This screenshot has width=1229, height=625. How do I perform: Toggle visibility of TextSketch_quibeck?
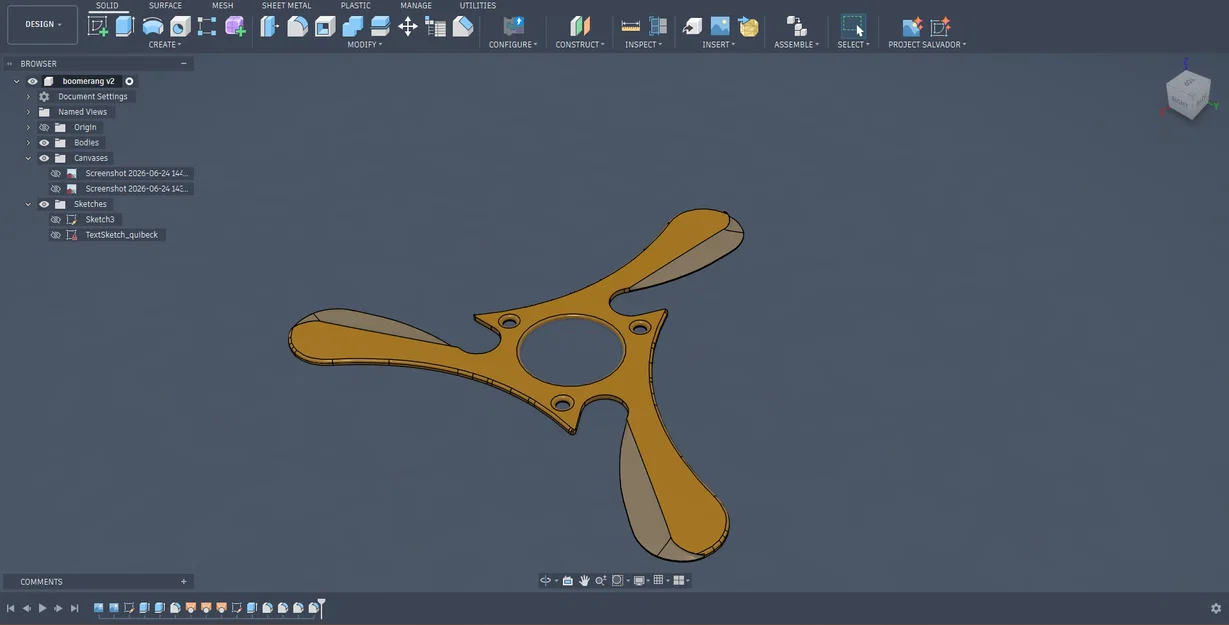[x=56, y=235]
